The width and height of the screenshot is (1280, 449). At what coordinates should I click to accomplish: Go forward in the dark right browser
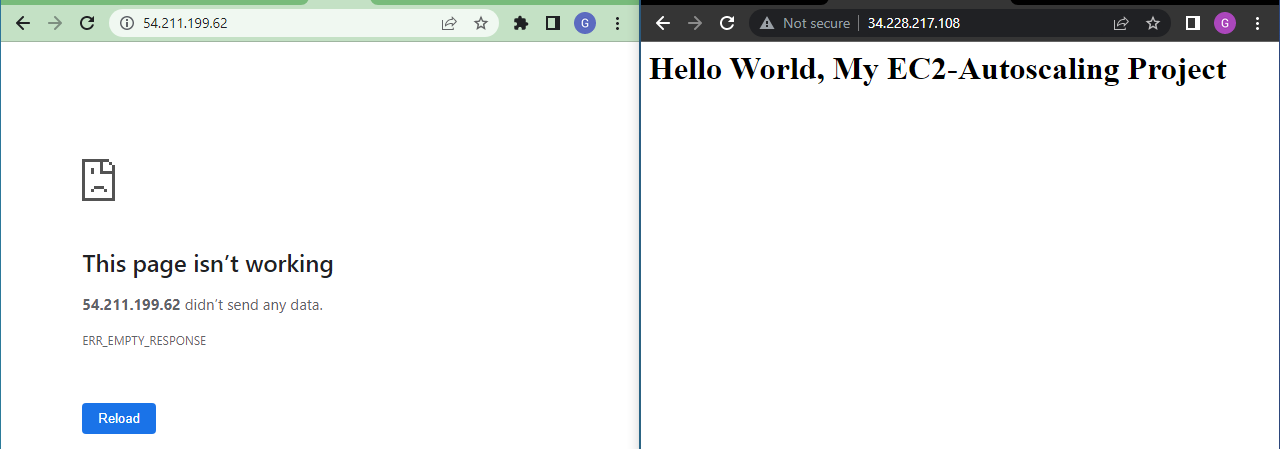pyautogui.click(x=695, y=23)
